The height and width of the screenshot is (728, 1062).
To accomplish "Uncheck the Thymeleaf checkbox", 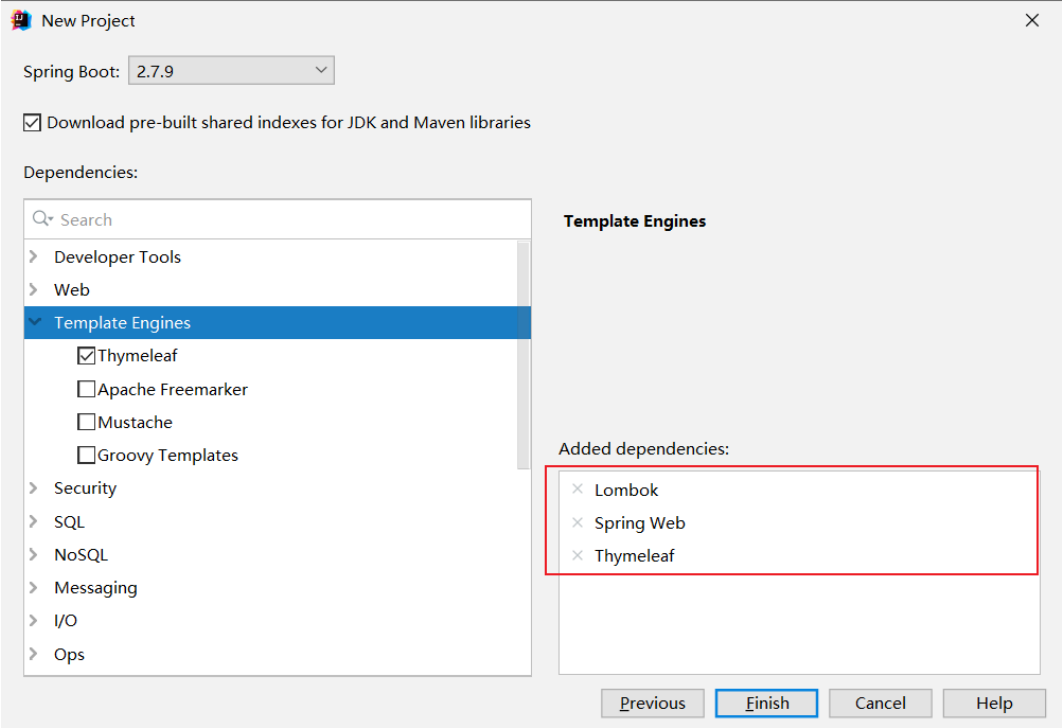I will [87, 356].
